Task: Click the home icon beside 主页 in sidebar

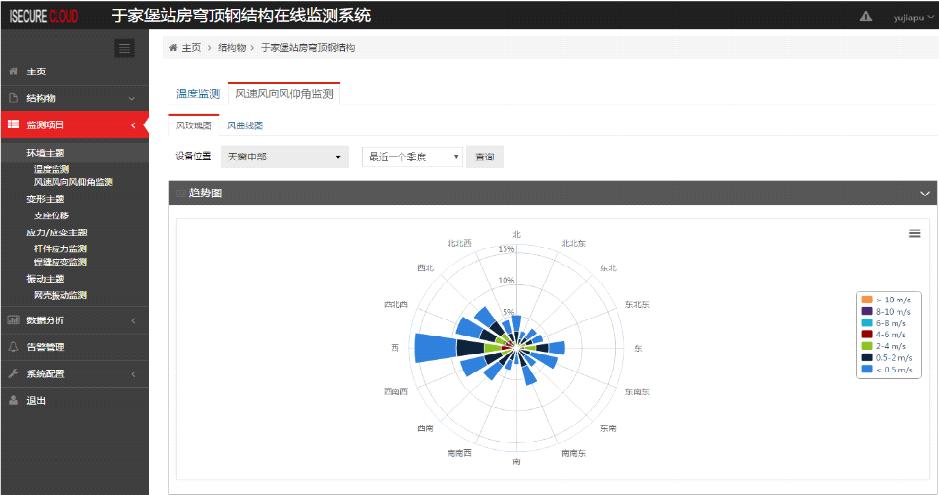Action: coord(13,71)
